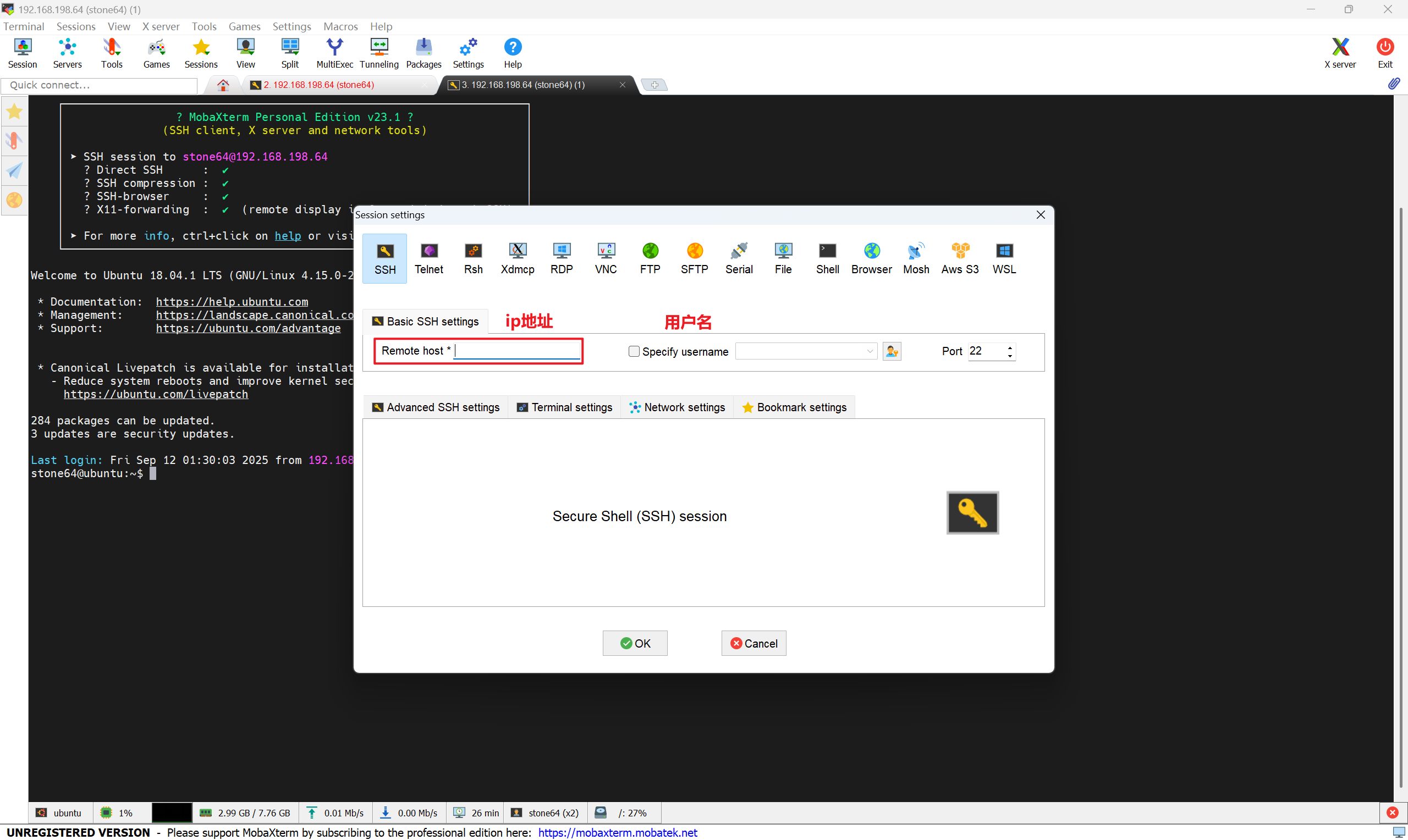Click the red close icon in status bar
The image size is (1408, 840).
tap(1392, 813)
